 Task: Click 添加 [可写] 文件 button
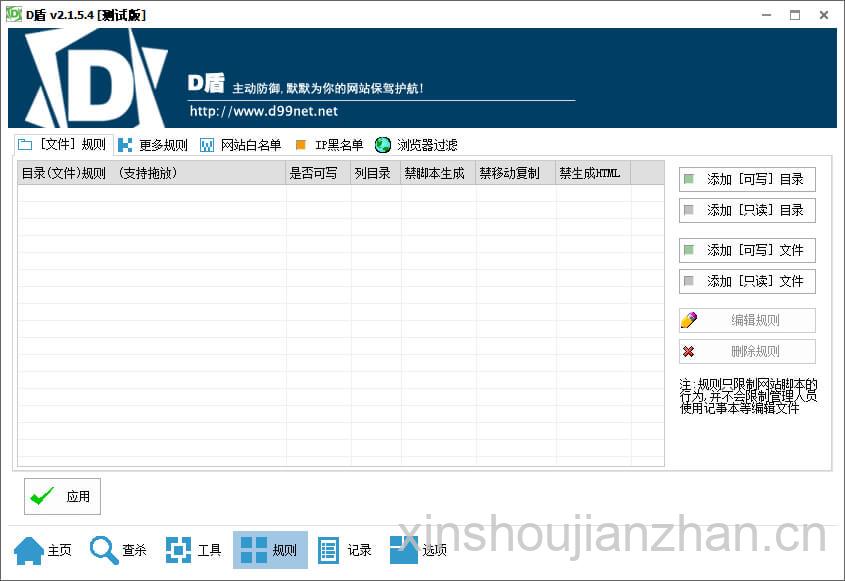coord(747,250)
